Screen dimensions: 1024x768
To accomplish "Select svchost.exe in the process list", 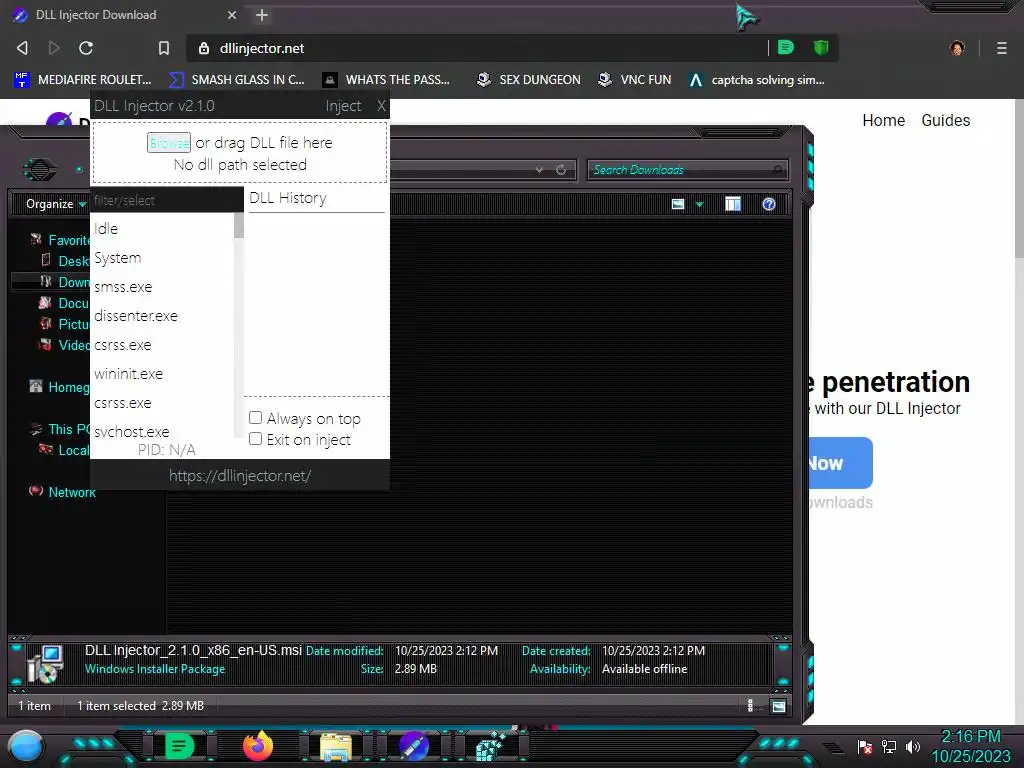I will (x=162, y=431).
